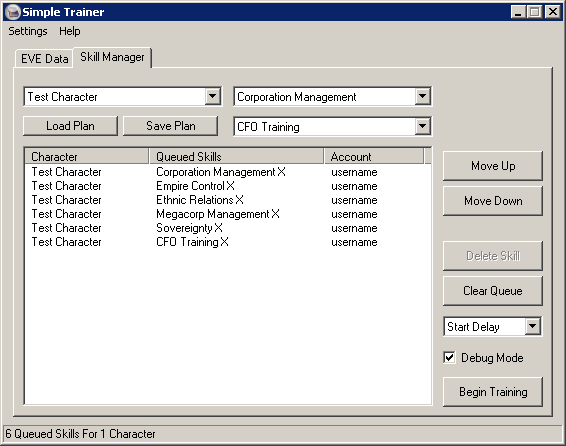Click the Begin Training button
The height and width of the screenshot is (446, 566).
tap(493, 392)
